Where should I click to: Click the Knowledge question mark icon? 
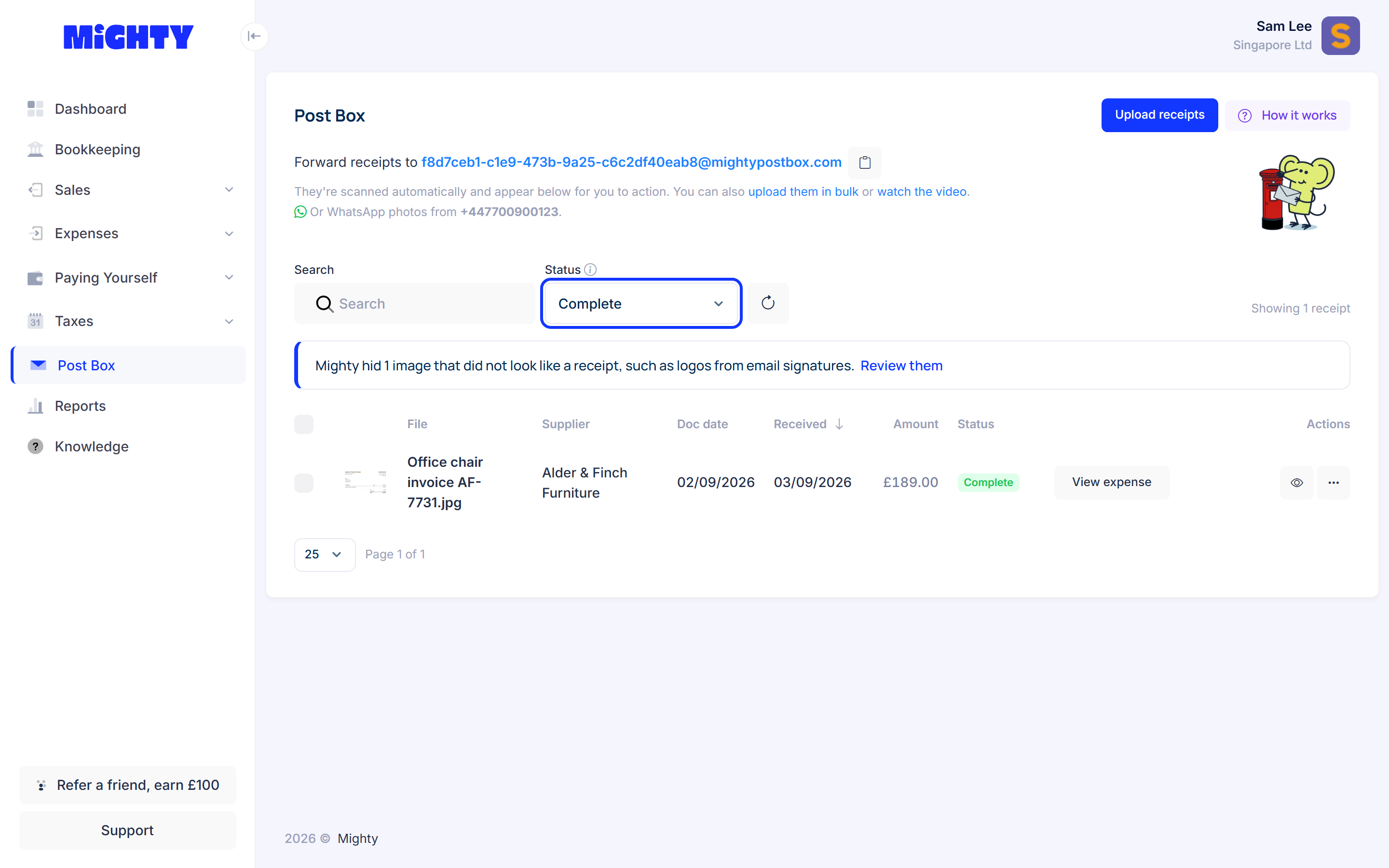tap(36, 447)
